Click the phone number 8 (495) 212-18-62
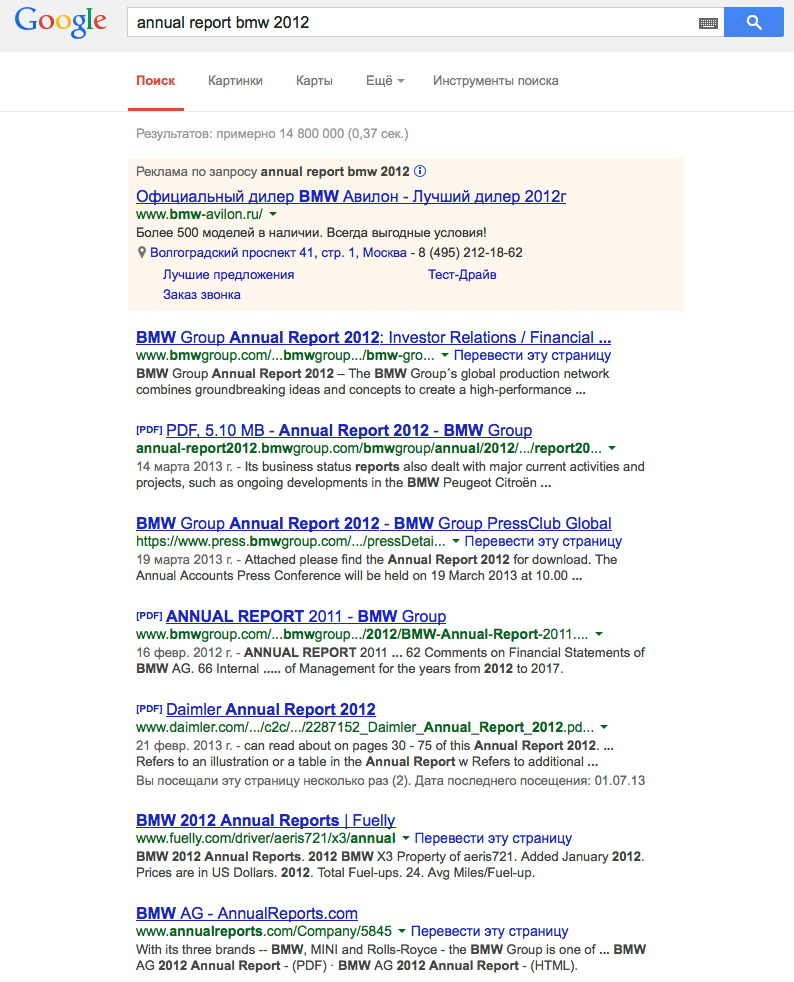Viewport: 794px width, 982px height. click(x=470, y=252)
